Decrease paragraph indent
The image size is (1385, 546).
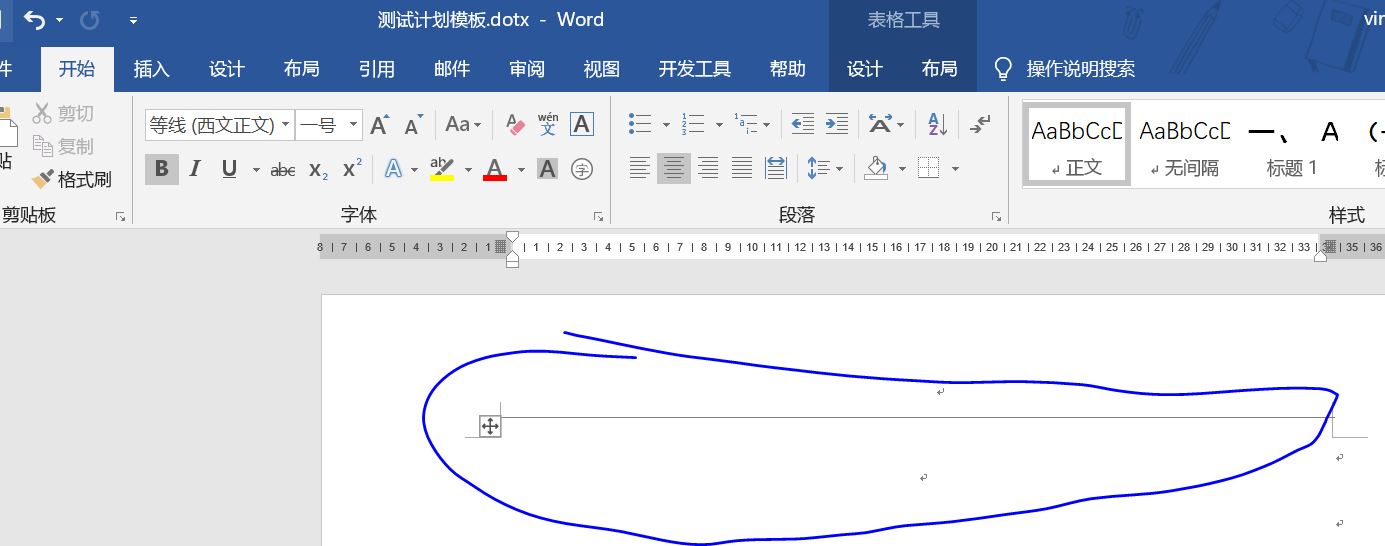(803, 124)
